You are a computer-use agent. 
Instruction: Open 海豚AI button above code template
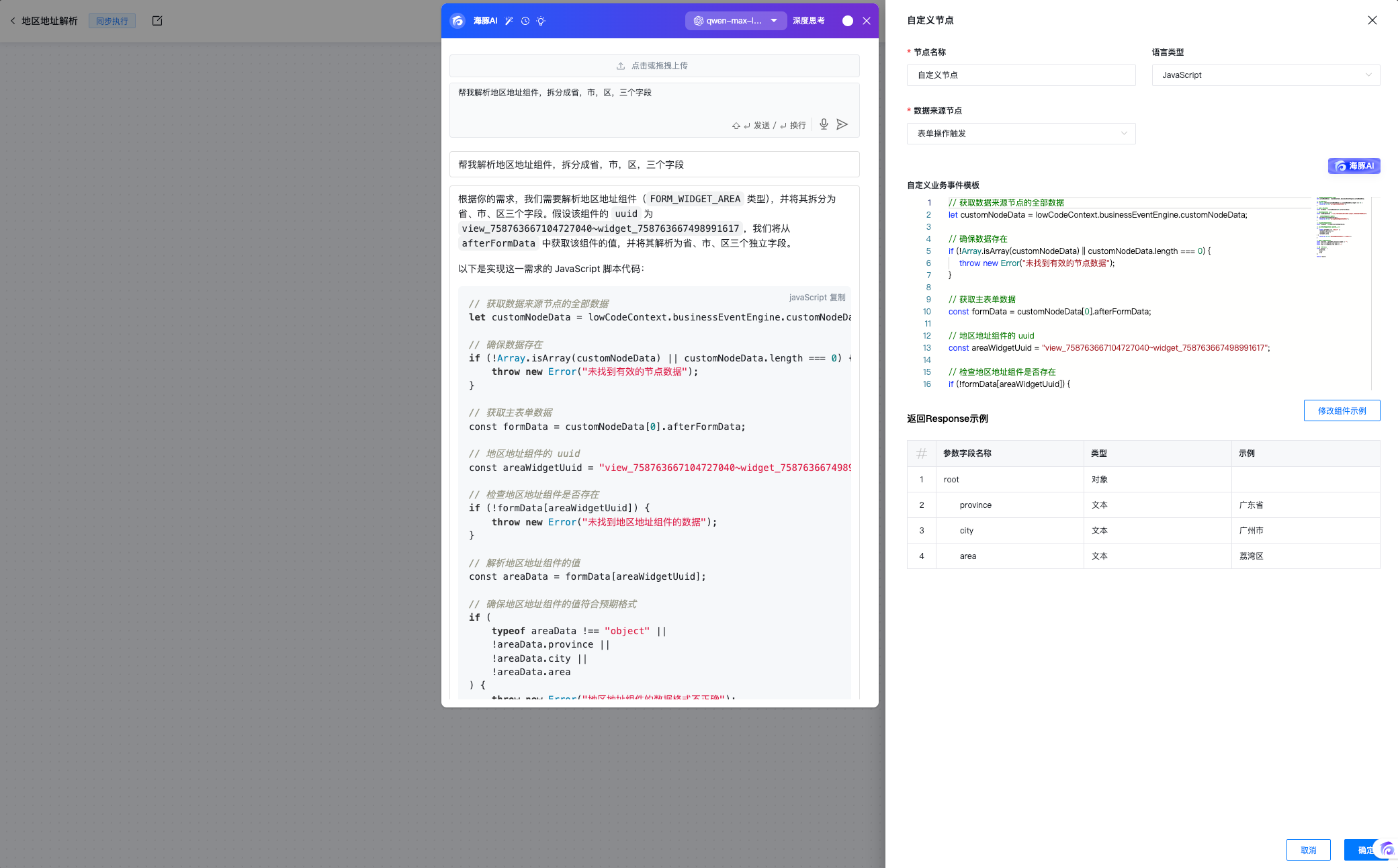(1354, 166)
